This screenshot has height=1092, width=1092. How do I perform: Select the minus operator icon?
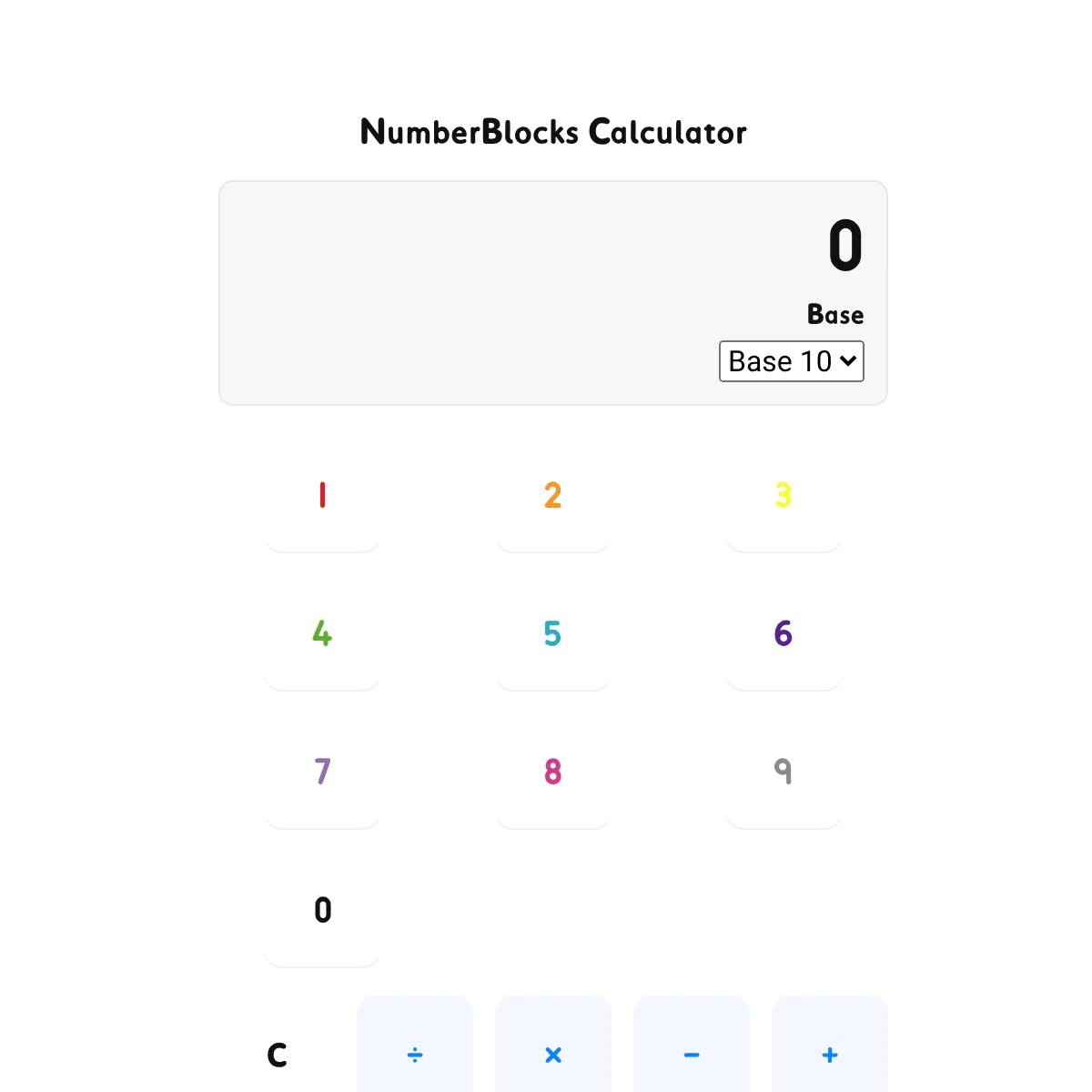tap(692, 1055)
